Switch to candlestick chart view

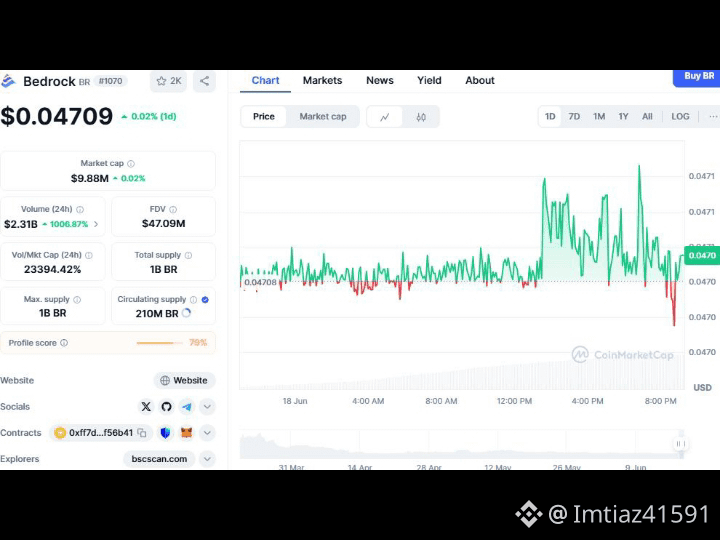[421, 117]
